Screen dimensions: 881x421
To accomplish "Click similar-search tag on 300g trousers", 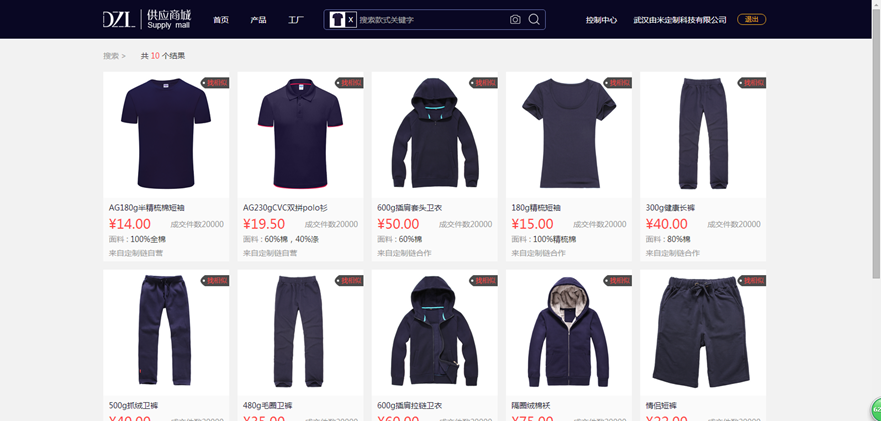I will [752, 83].
